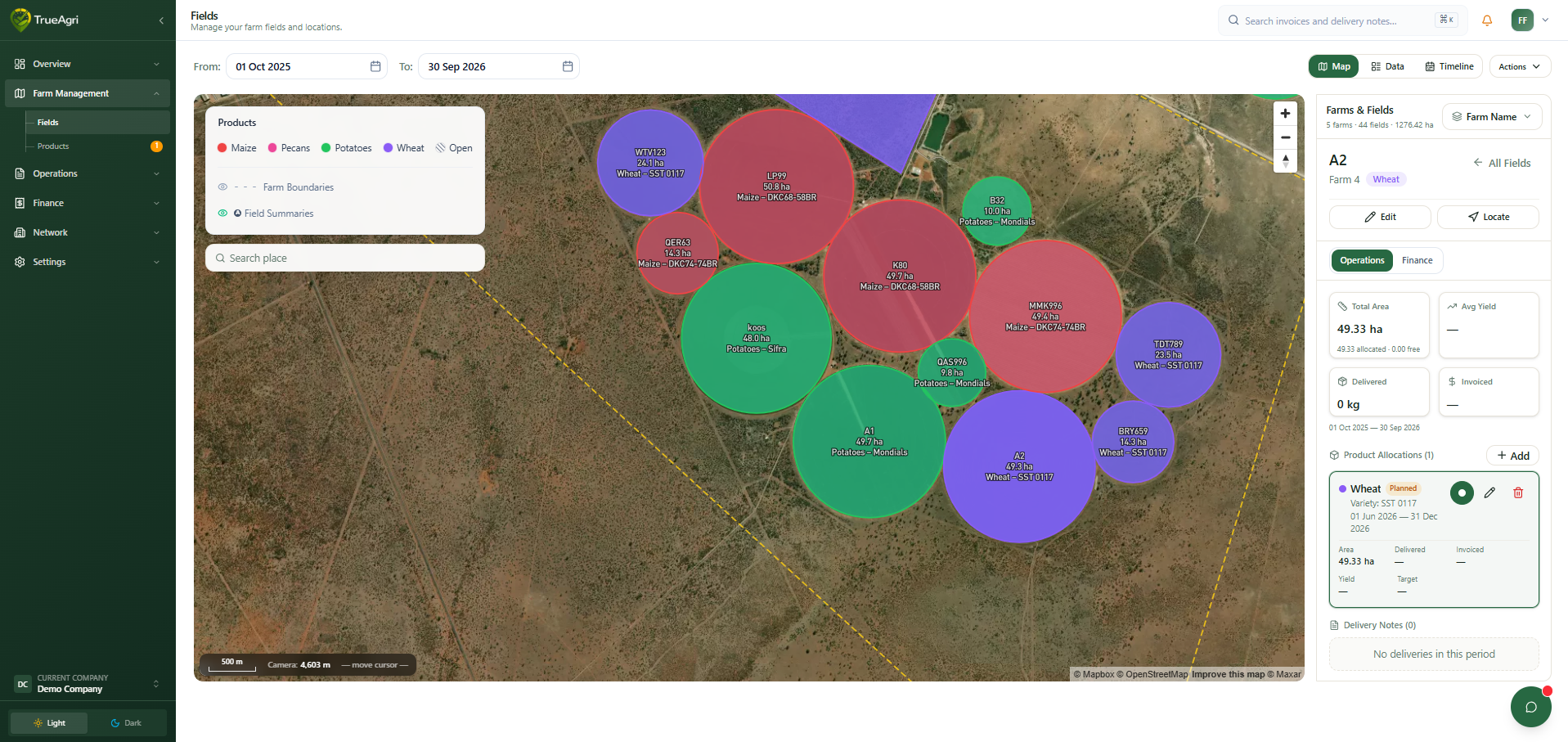Switch to Light theme
The image size is (1568, 742).
click(x=49, y=723)
